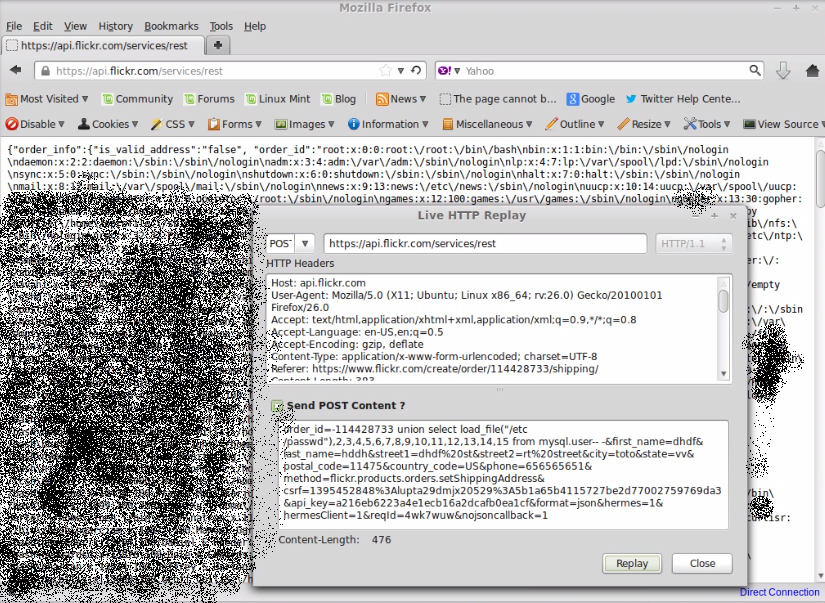The height and width of the screenshot is (603, 825).
Task: Open the Help menu
Action: [x=255, y=26]
